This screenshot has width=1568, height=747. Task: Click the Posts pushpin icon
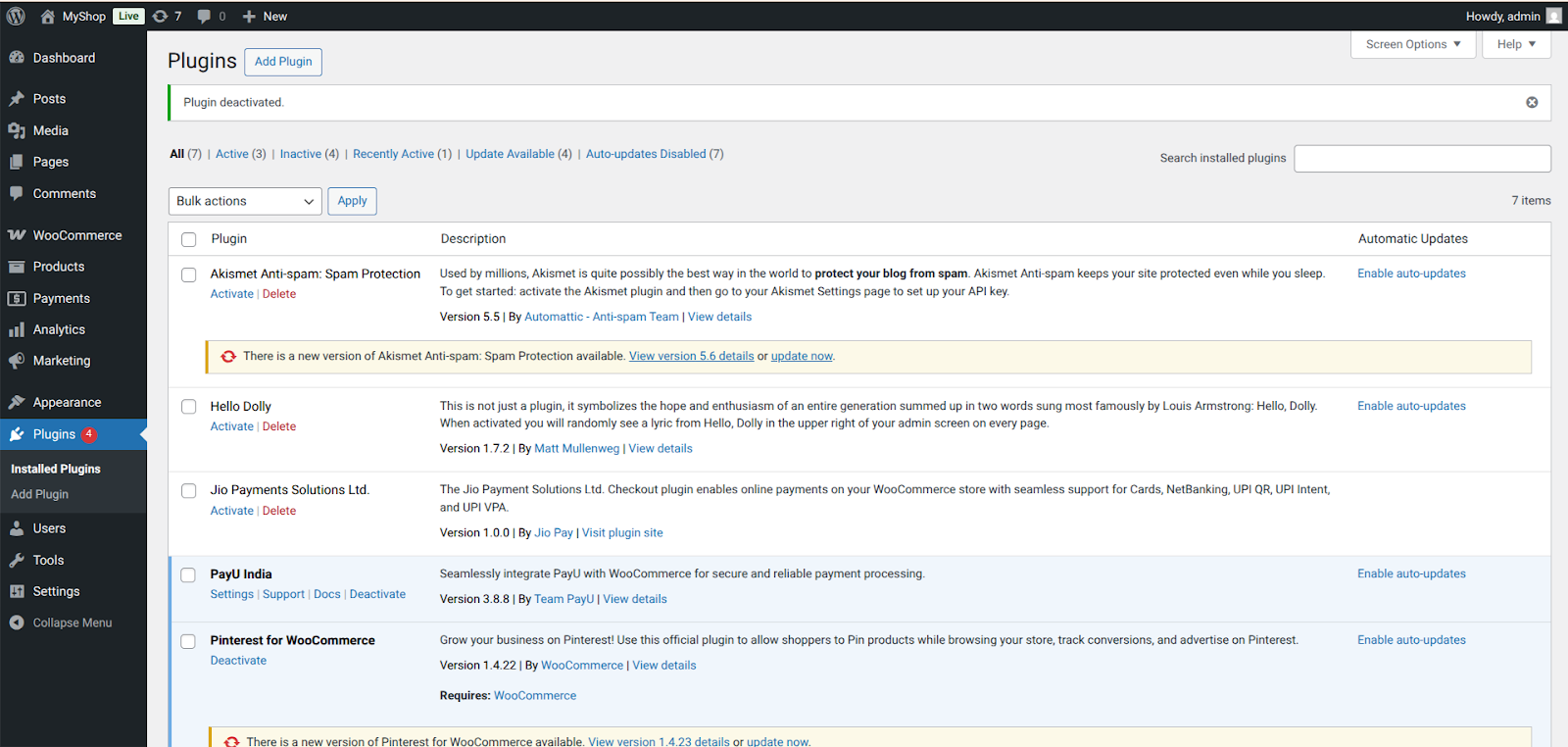click(17, 99)
